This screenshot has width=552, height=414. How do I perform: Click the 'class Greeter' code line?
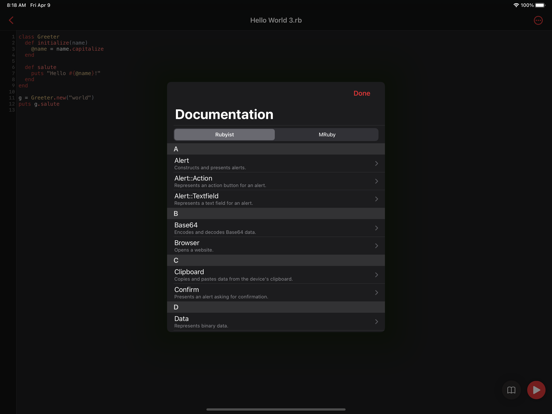(39, 37)
